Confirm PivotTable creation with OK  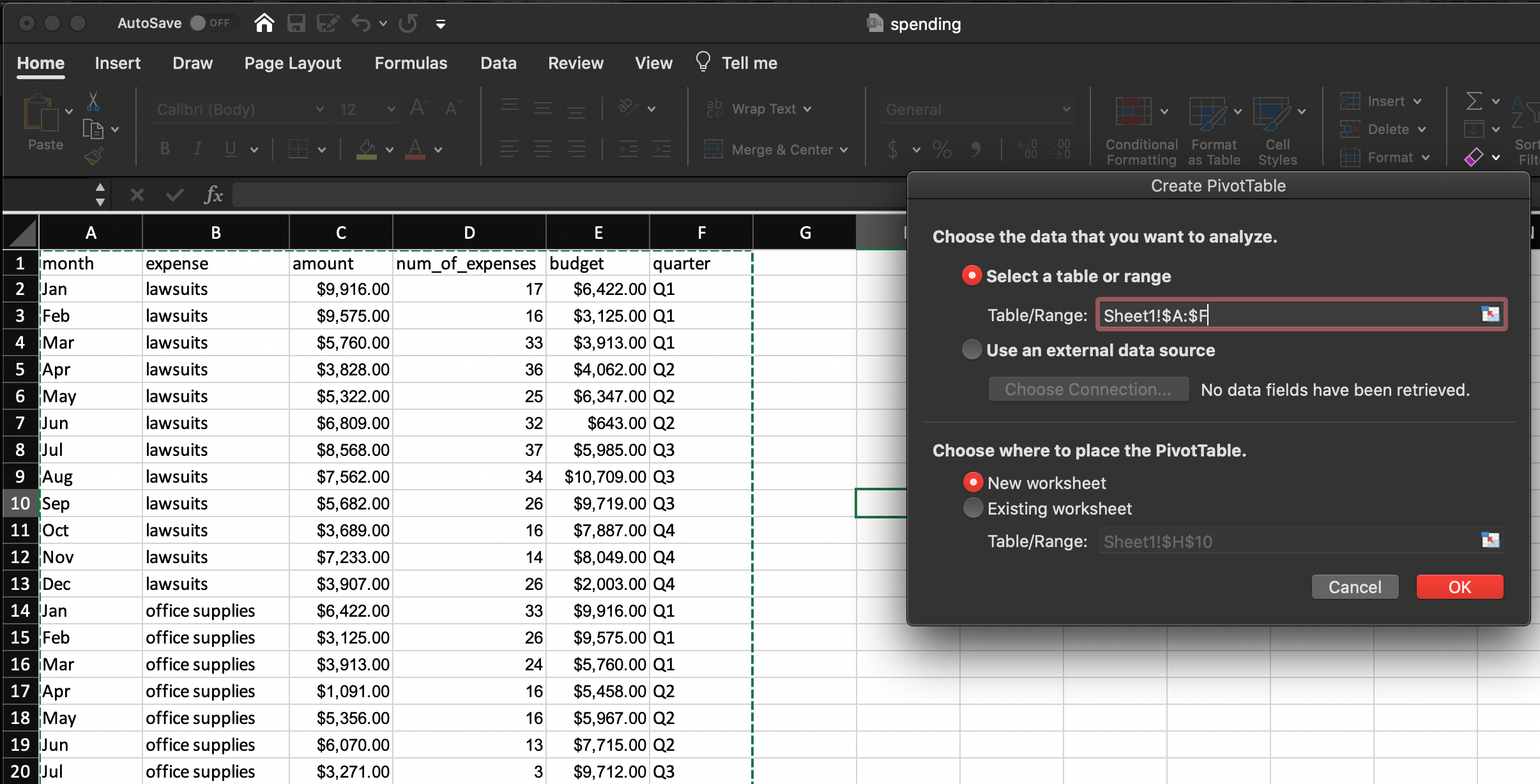click(1459, 586)
